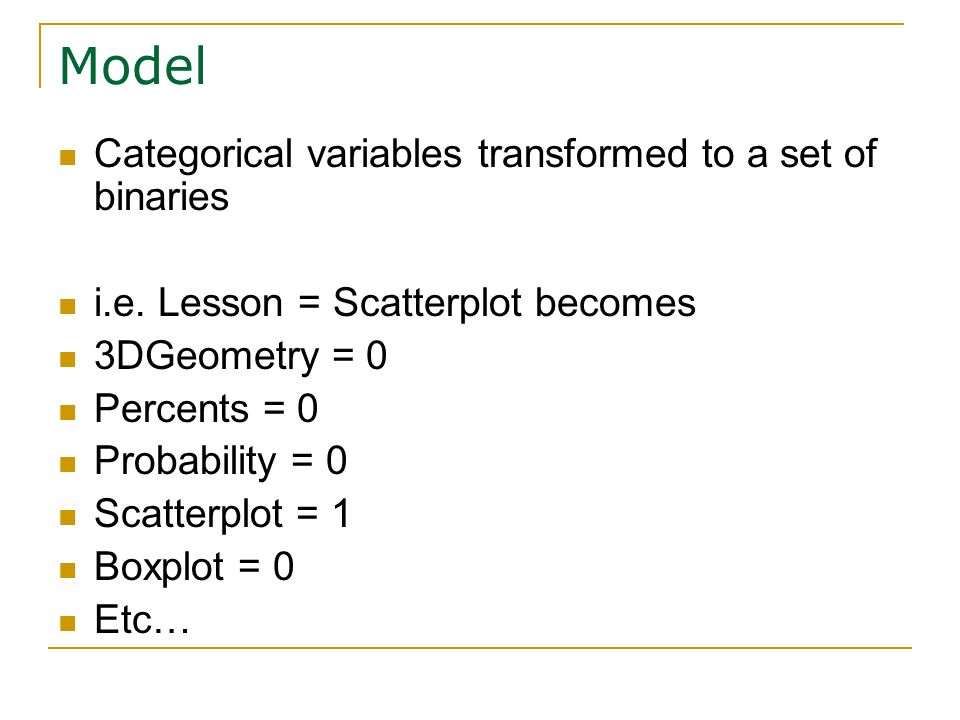Click bullet icon next to Percents
960x720 pixels.
[67, 411]
